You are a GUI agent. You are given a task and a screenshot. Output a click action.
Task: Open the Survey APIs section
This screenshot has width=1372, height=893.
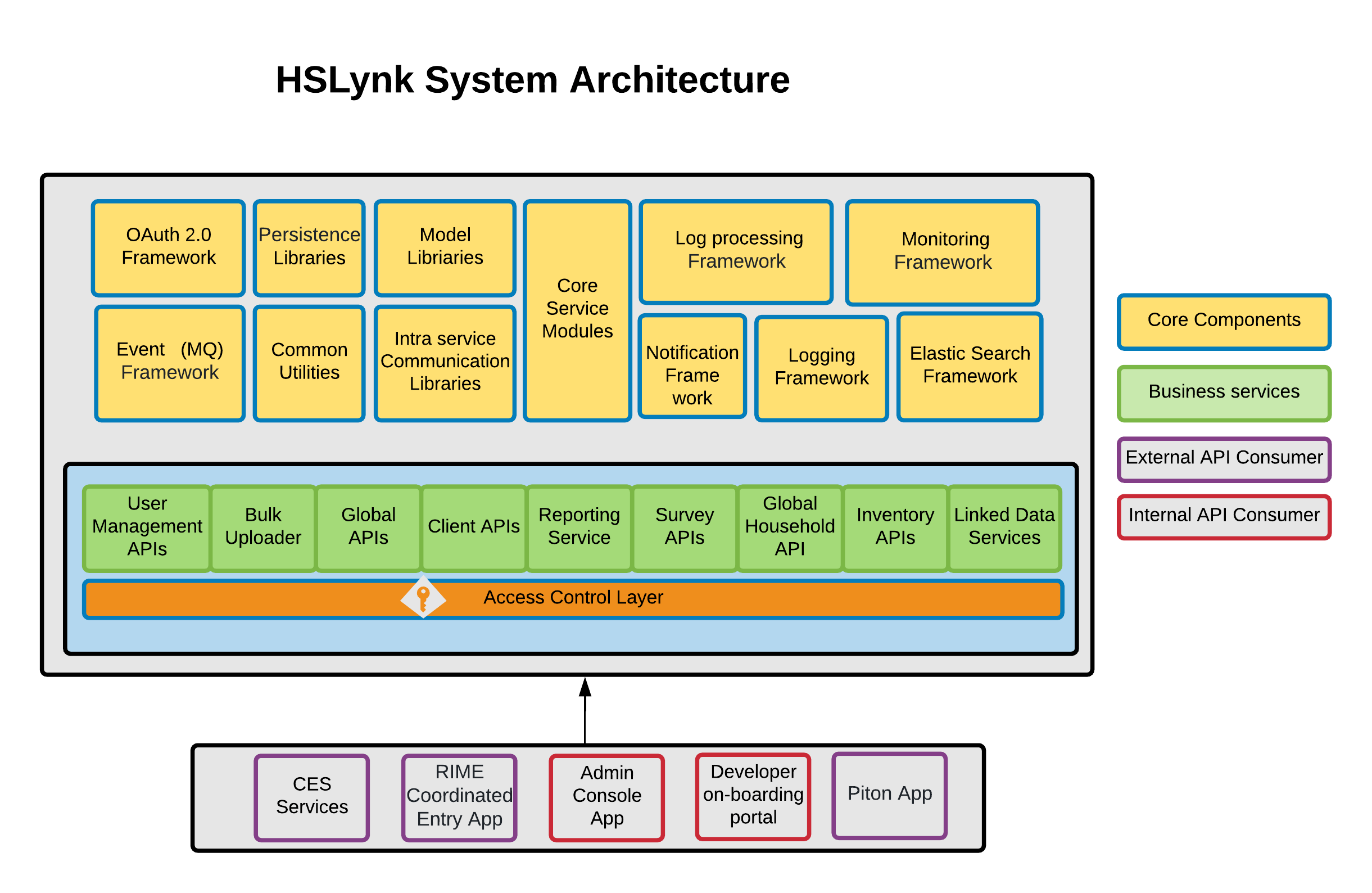point(684,527)
